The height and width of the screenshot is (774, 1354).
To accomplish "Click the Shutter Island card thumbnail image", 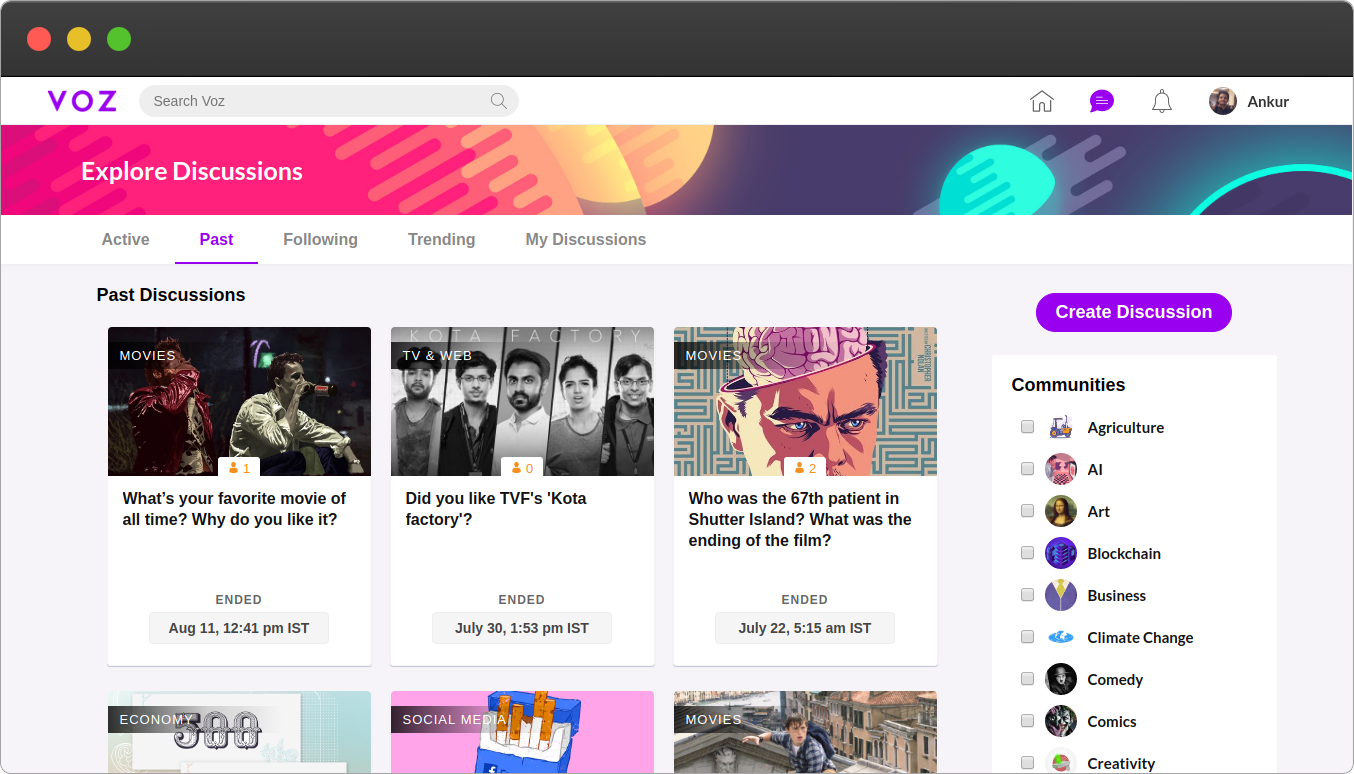I will 805,401.
